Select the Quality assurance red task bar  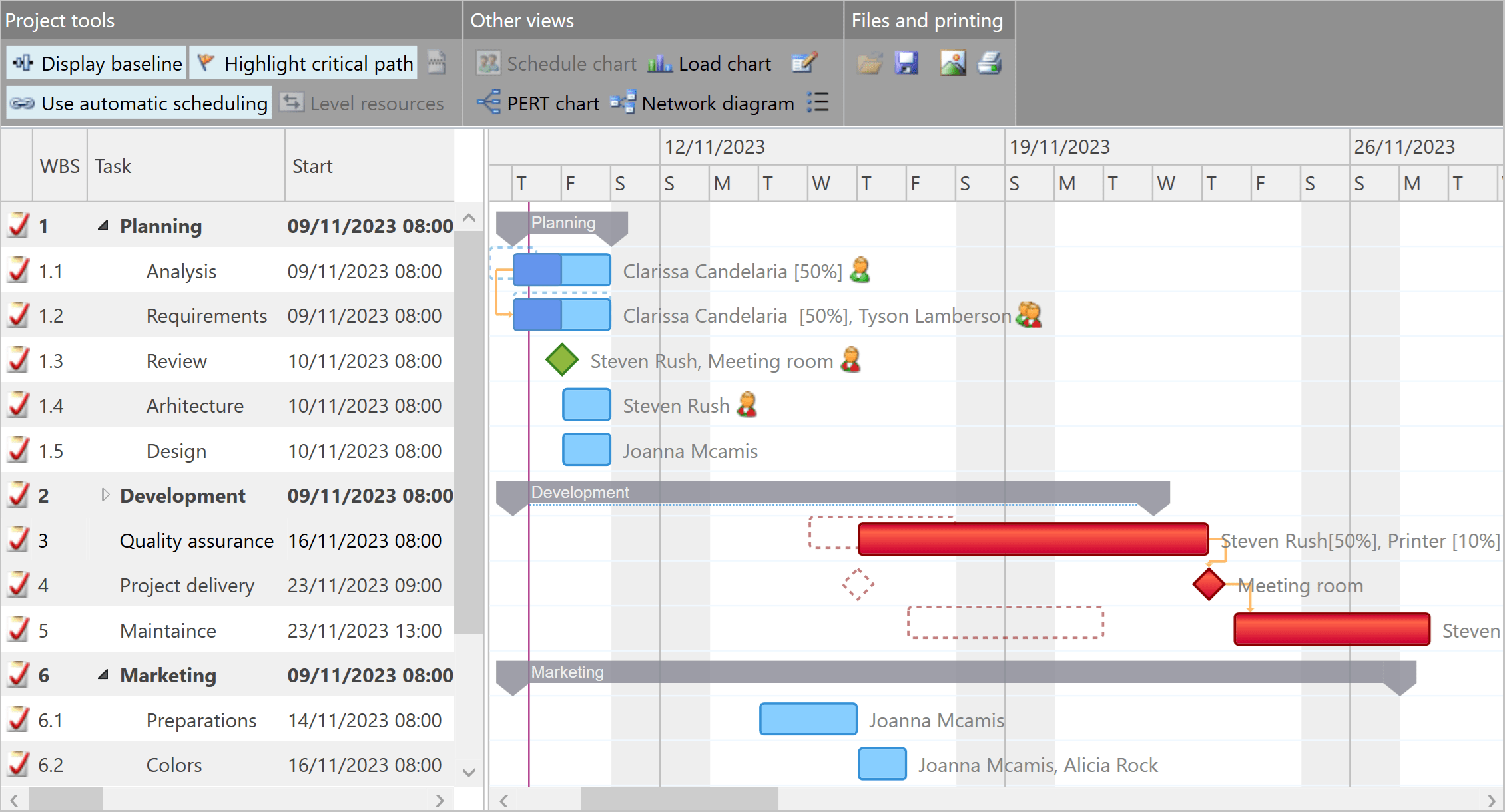click(x=1032, y=540)
